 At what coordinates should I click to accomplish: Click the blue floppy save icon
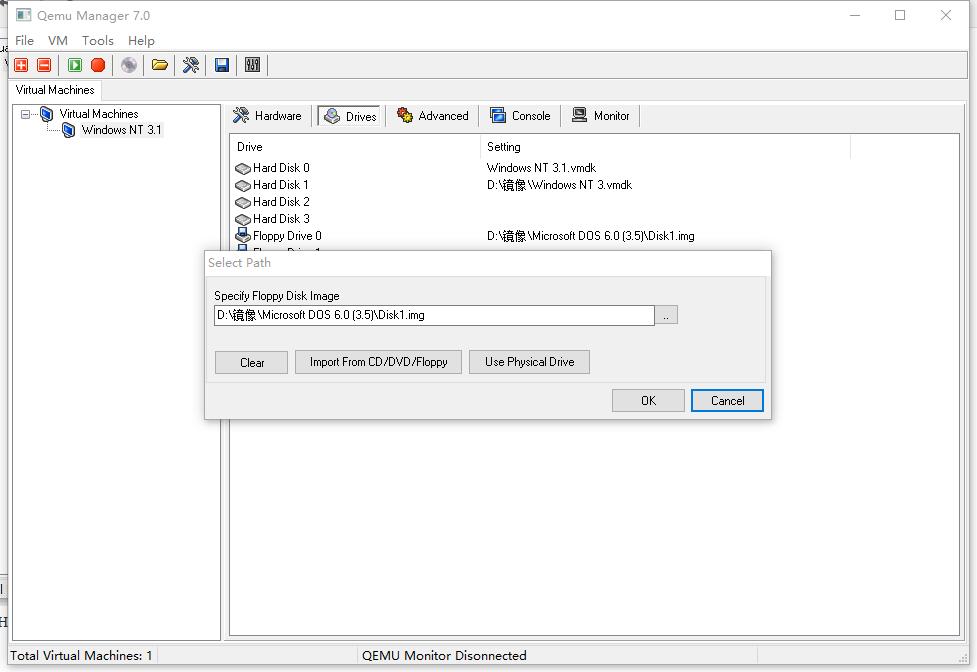tap(222, 65)
